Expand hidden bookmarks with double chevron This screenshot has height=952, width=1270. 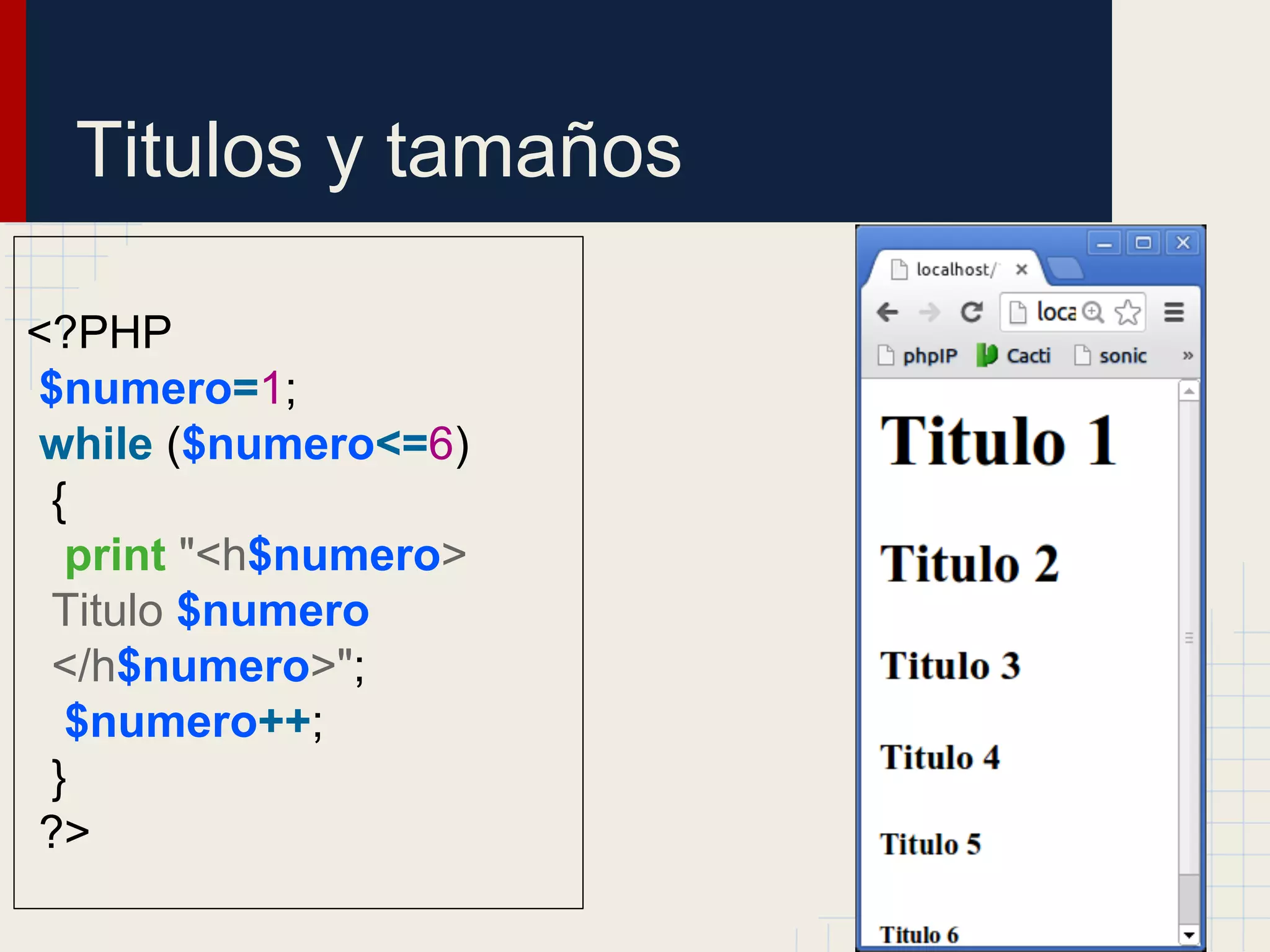click(x=1188, y=356)
